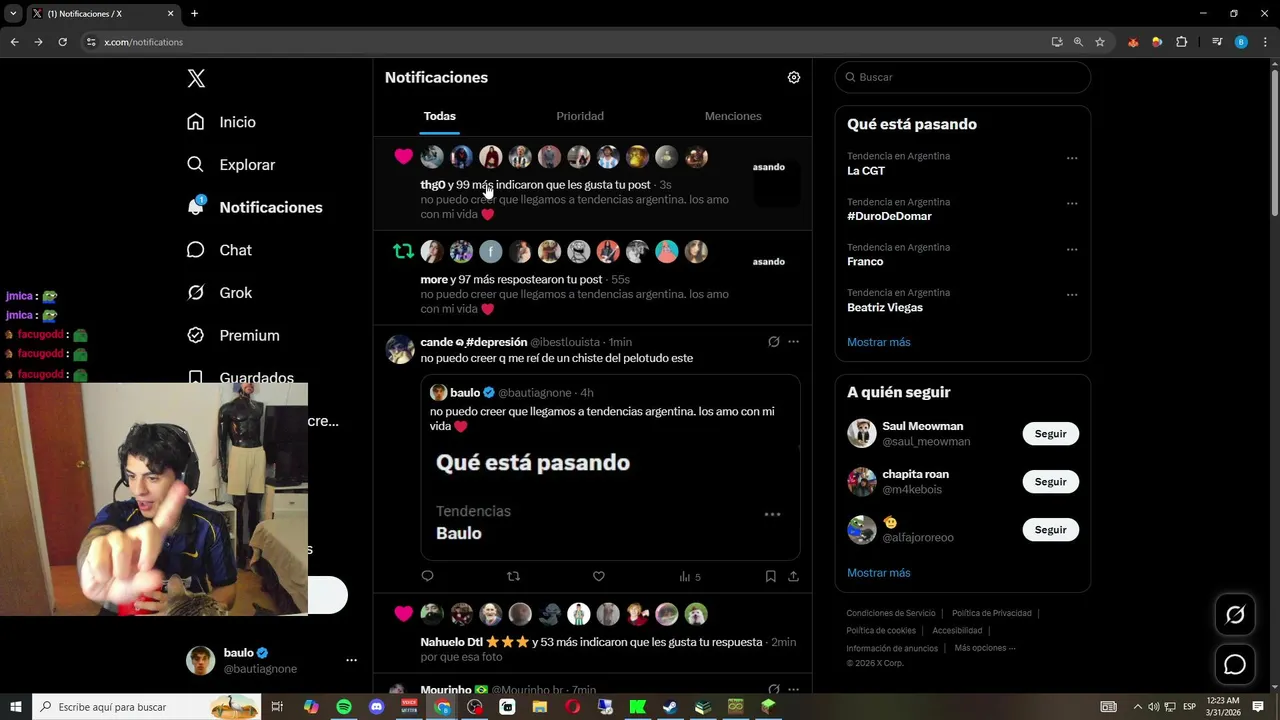Open the Premium page
Screen dimensions: 1280x720
click(233, 336)
